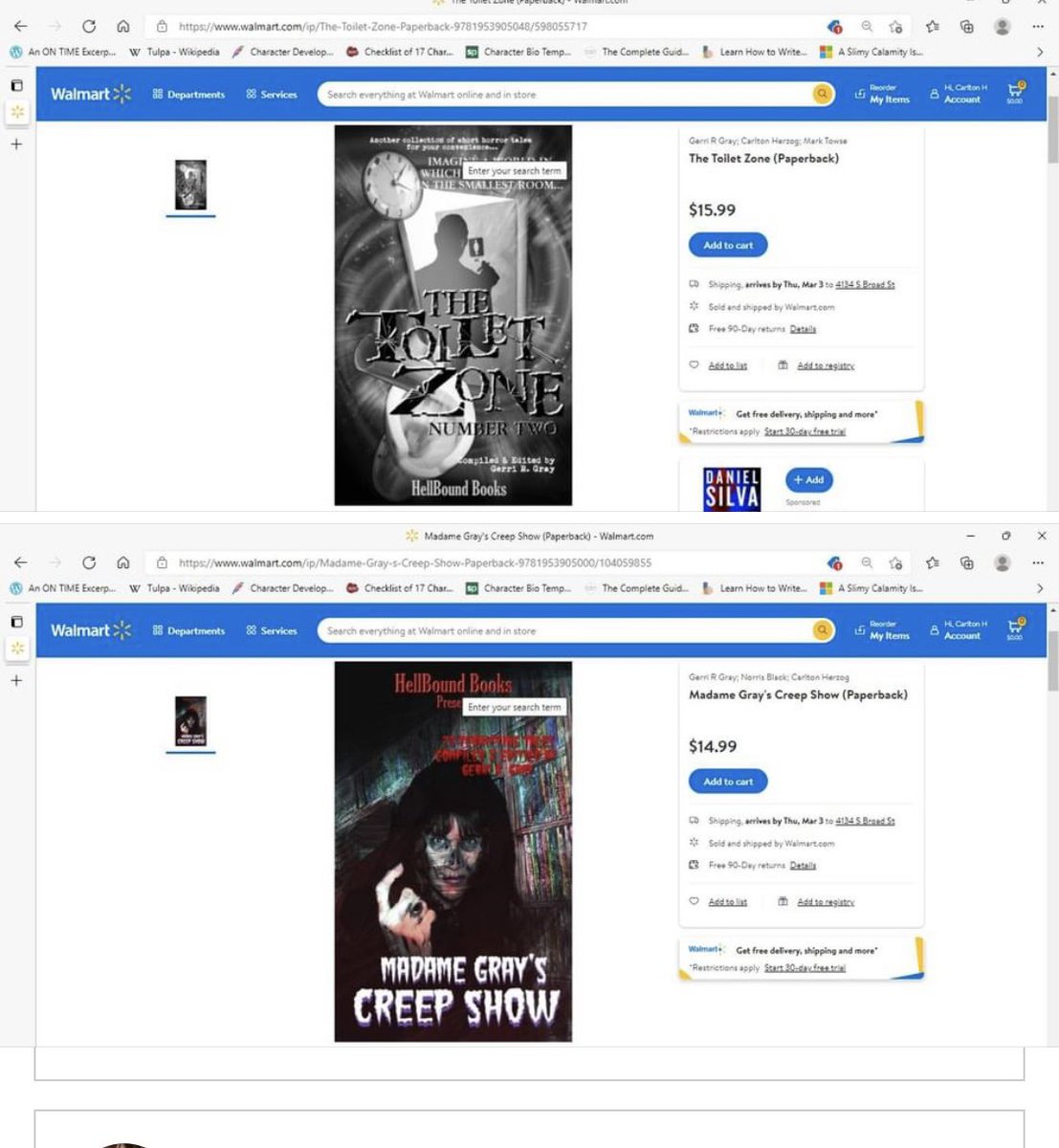Open the Collections icon in the toolbar
Viewport: 1059px width, 1148px height.
969,27
